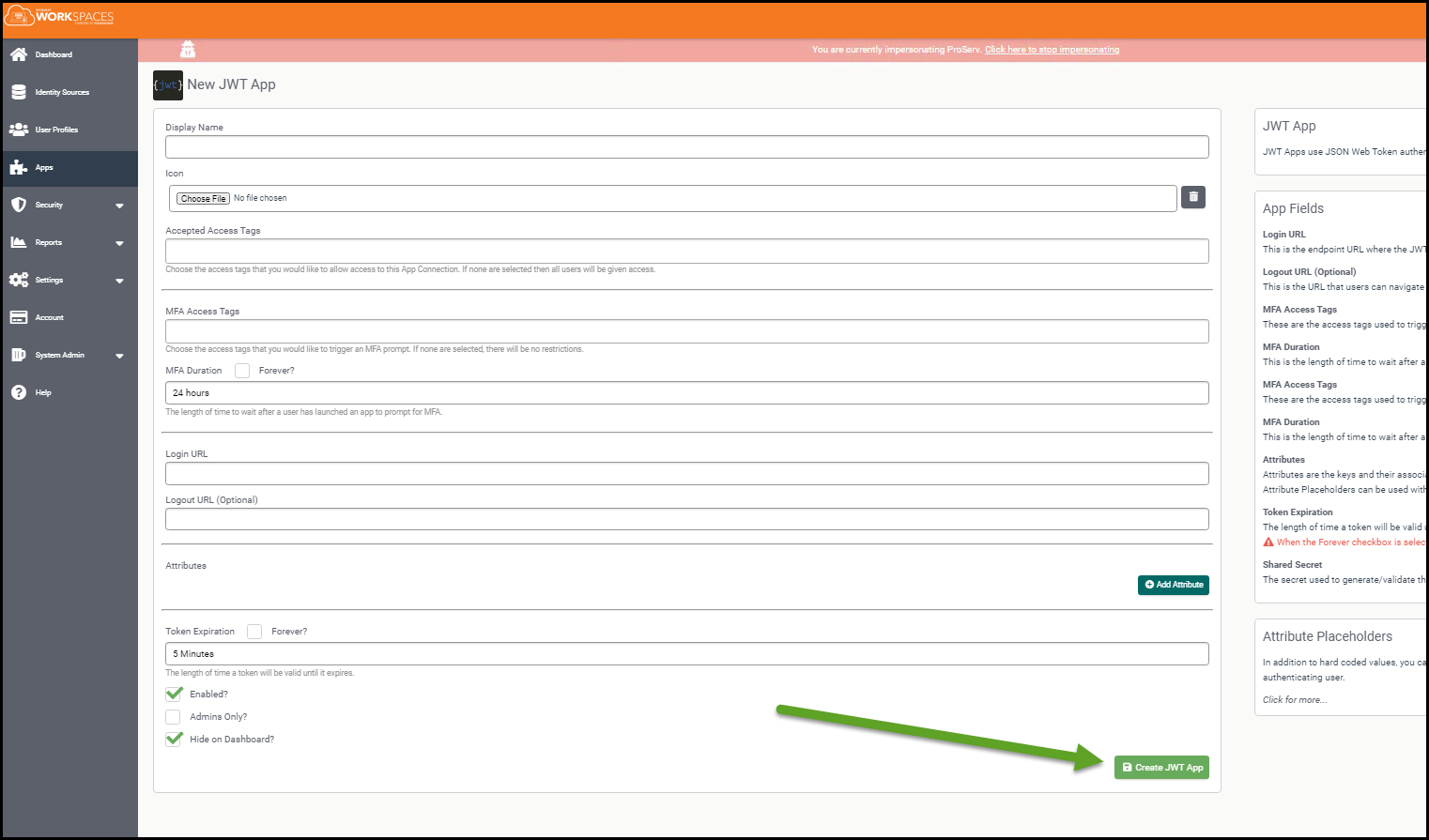Click trash icon to remove icon file
Screen dimensions: 1429x840
coord(1192,197)
